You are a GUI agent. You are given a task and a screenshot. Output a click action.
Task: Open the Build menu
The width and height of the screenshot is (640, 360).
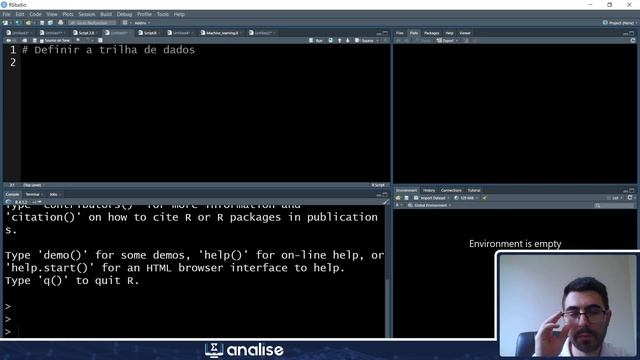point(106,14)
